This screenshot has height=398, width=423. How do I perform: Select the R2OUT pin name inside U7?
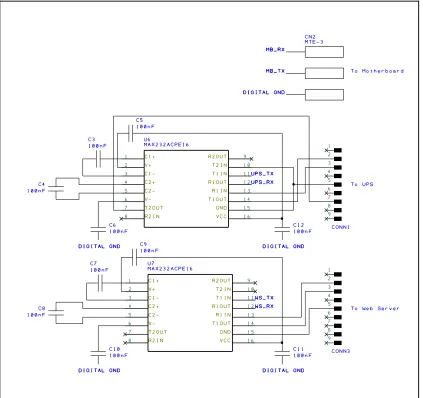pos(221,281)
